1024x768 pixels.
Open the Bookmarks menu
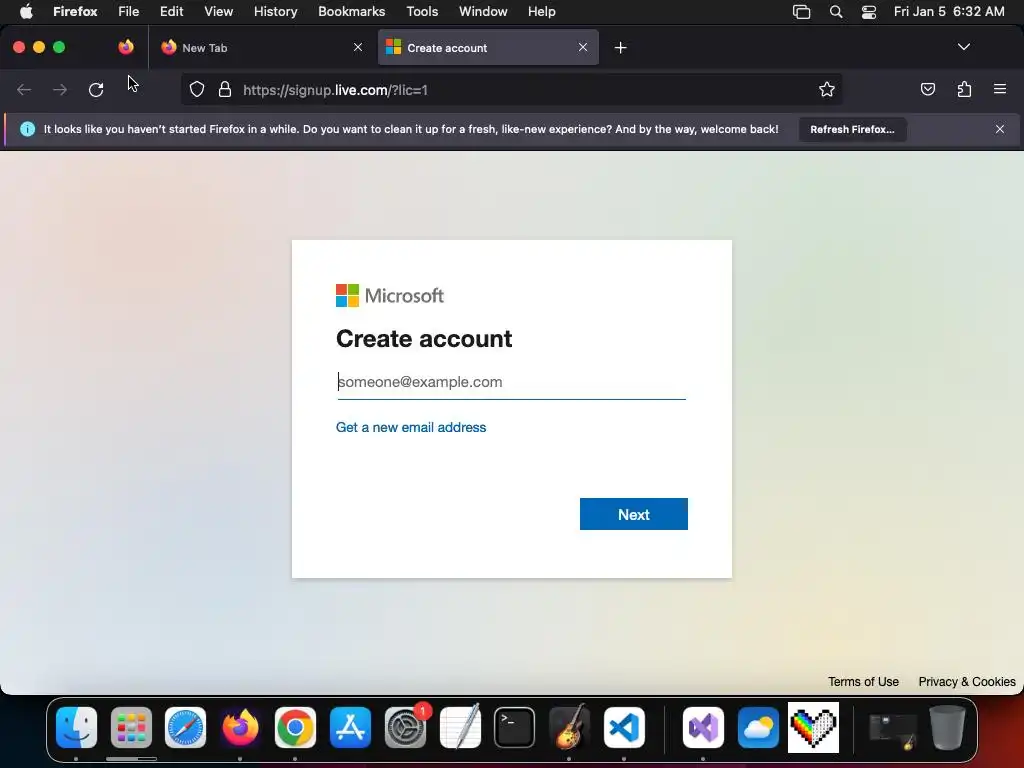coord(351,12)
